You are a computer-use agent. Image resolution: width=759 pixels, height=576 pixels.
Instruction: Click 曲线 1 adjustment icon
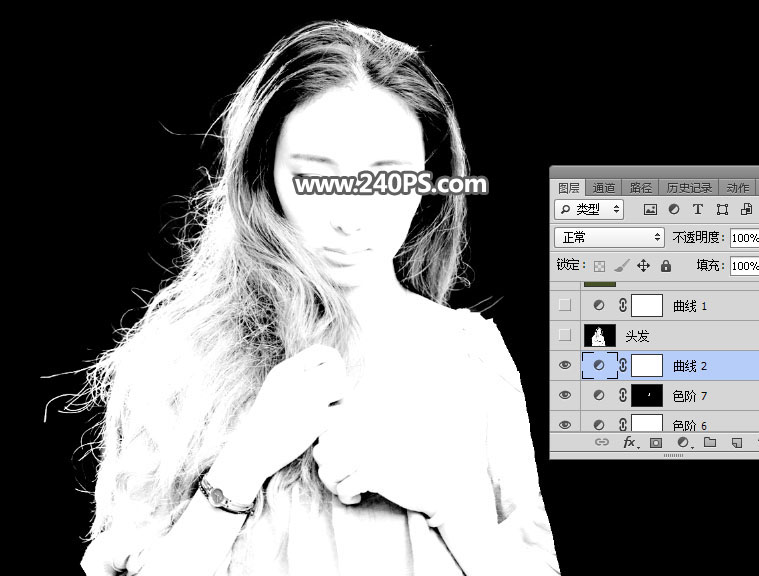(x=599, y=305)
